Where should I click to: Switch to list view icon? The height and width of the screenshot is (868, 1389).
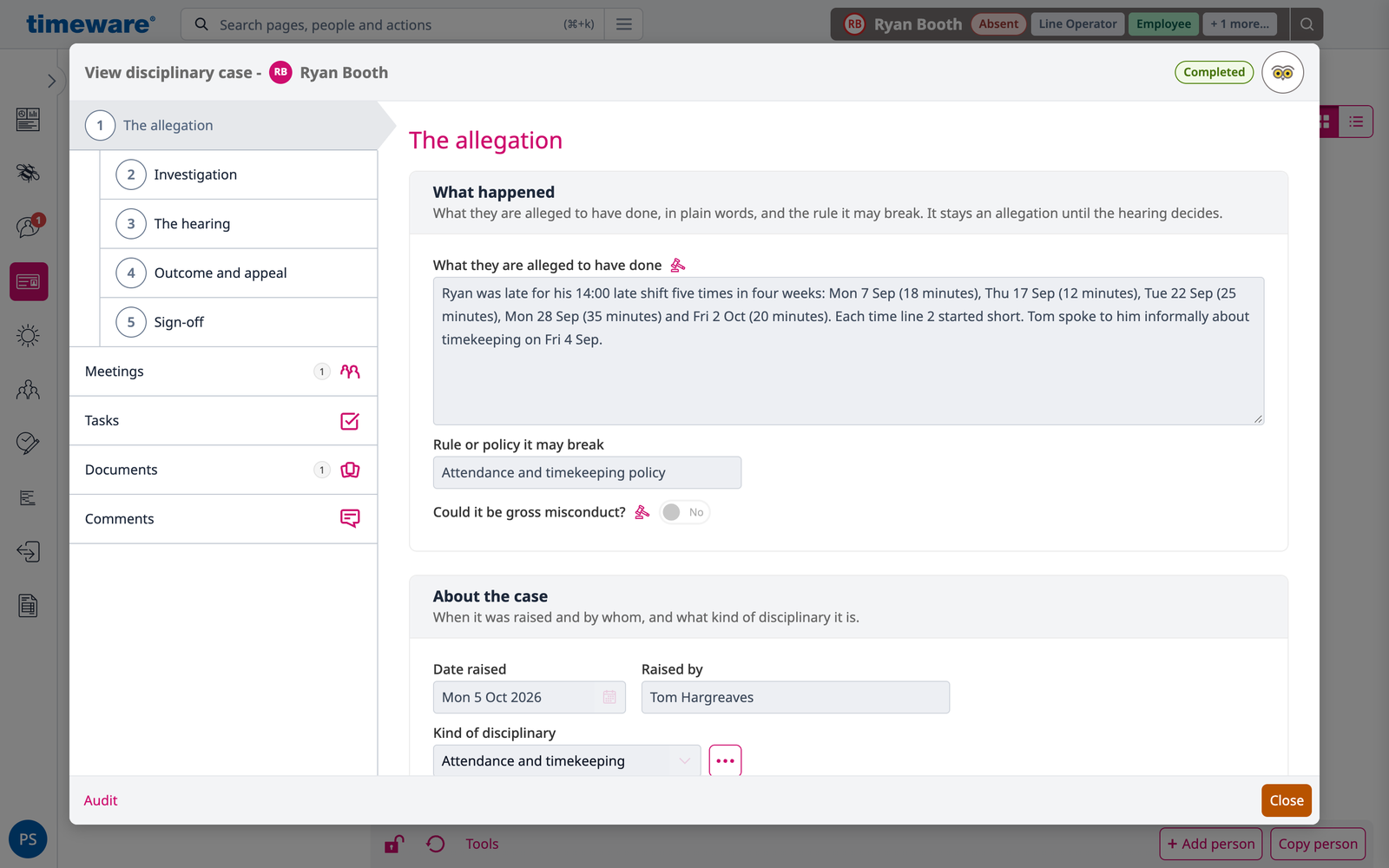pos(1356,122)
